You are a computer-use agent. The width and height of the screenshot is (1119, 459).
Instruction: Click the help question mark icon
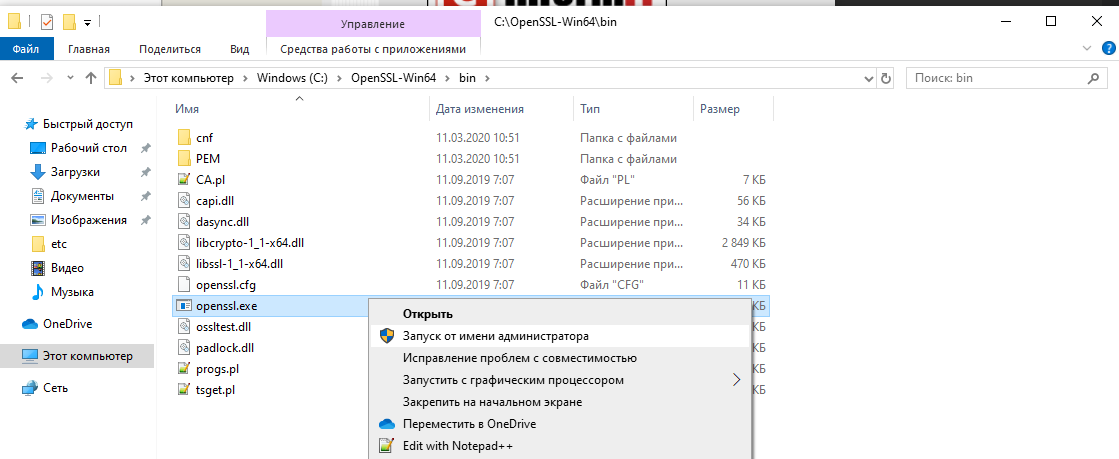pyautogui.click(x=1106, y=48)
